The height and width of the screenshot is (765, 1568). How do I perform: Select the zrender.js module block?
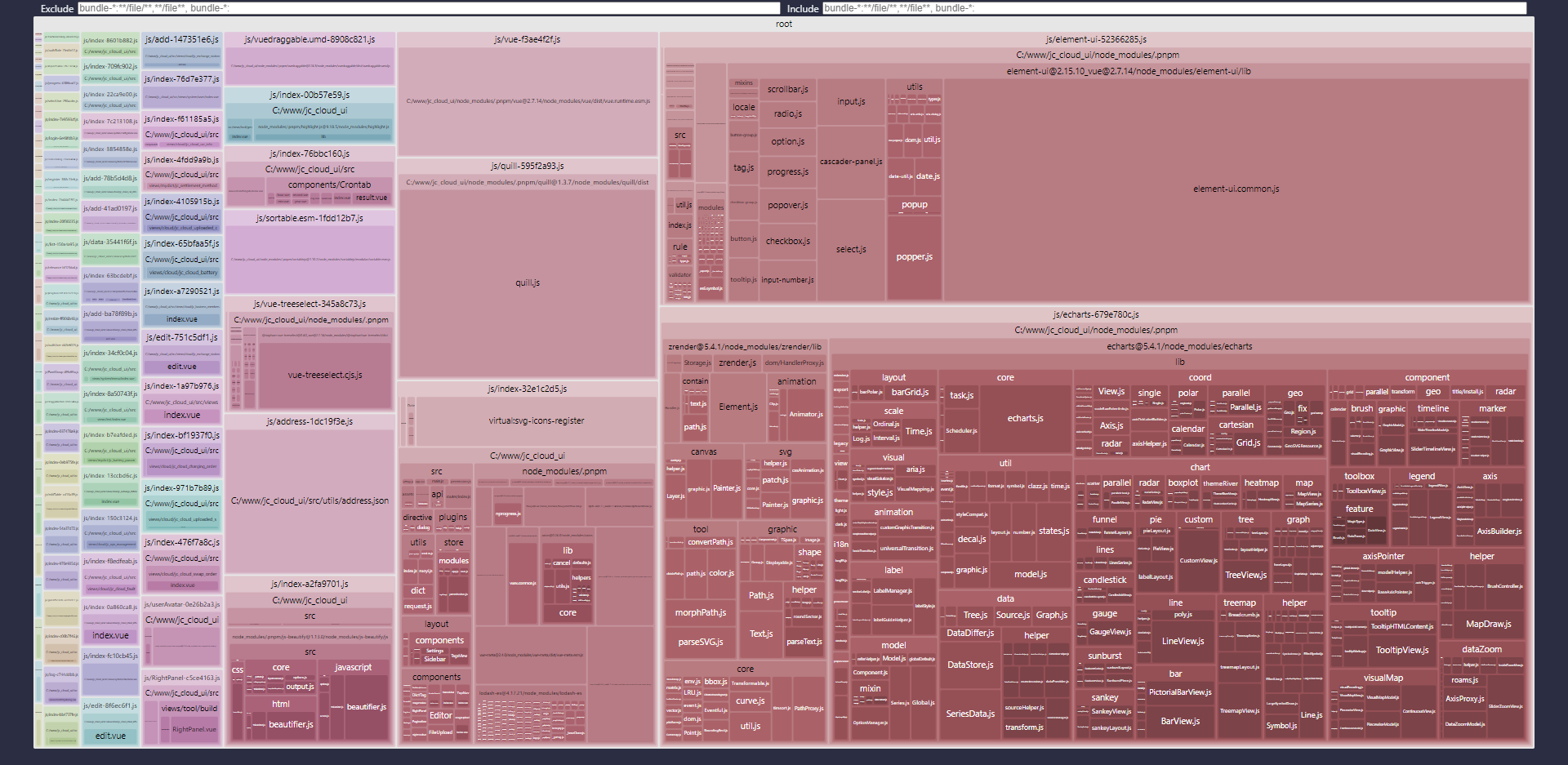click(x=737, y=362)
